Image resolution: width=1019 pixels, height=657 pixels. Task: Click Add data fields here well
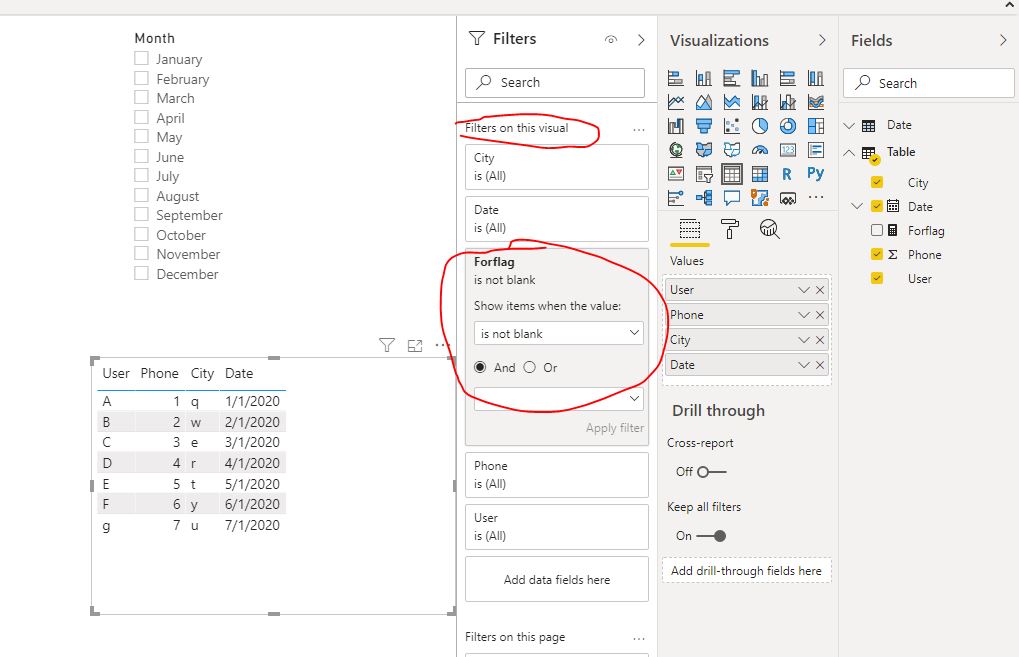[557, 580]
